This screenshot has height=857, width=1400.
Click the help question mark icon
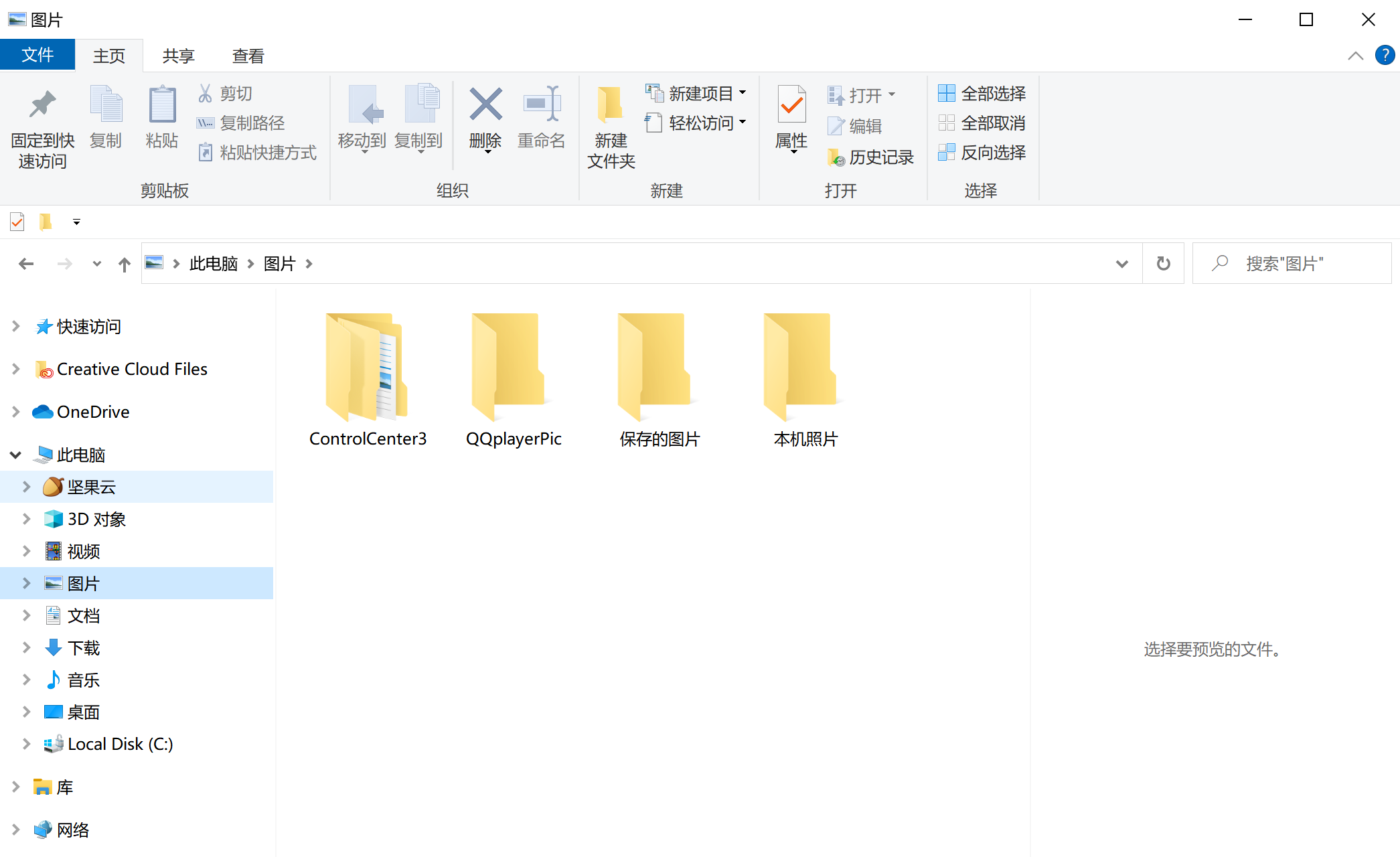coord(1384,56)
